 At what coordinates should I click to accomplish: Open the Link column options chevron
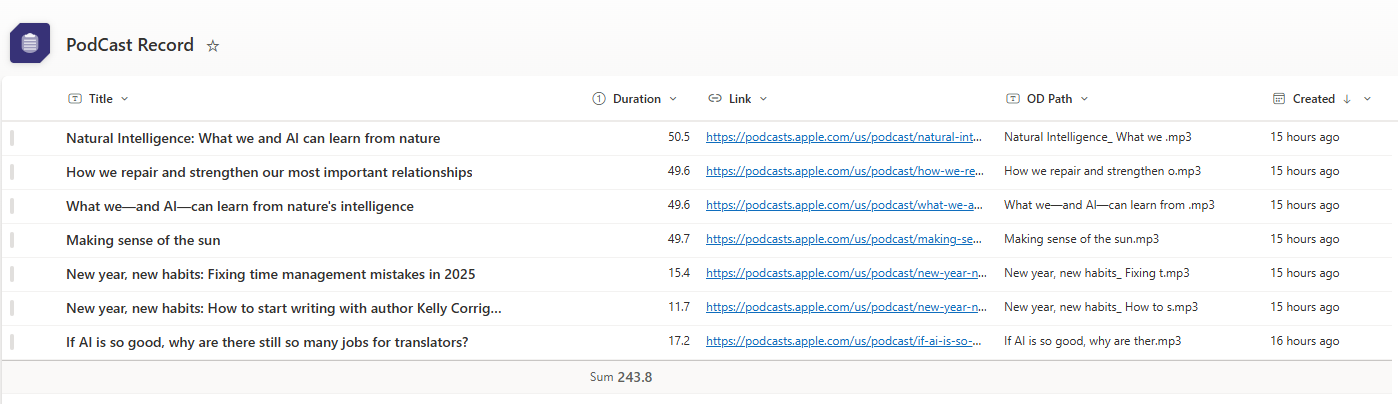(x=763, y=99)
